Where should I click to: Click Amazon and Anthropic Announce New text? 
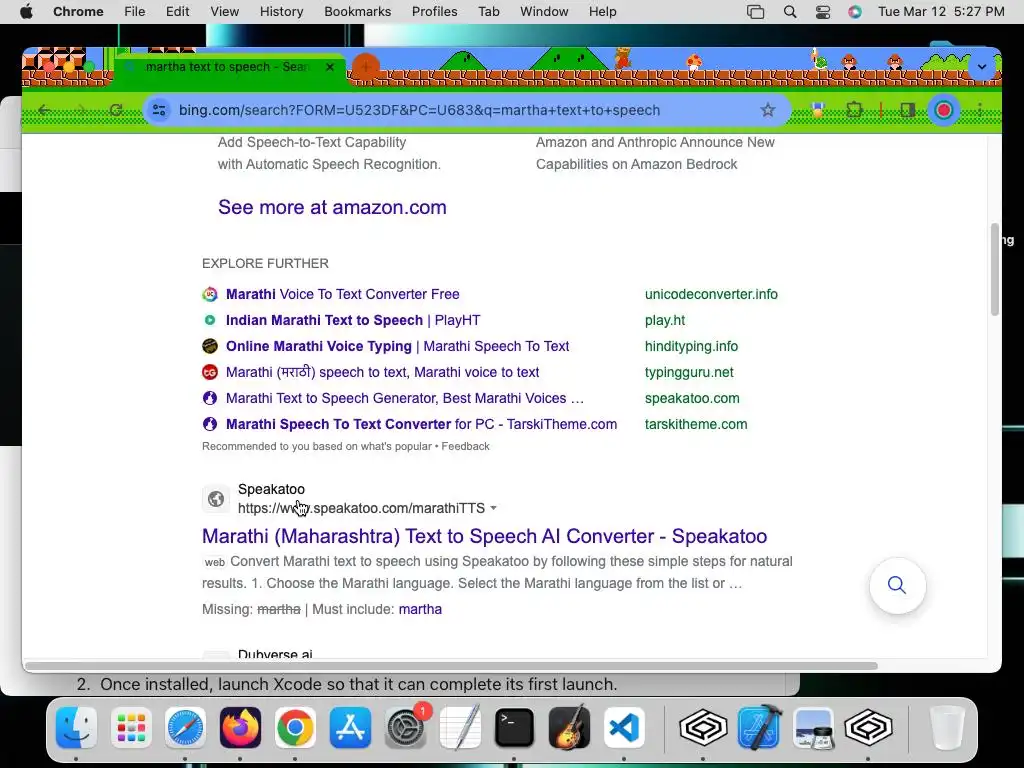pyautogui.click(x=655, y=142)
